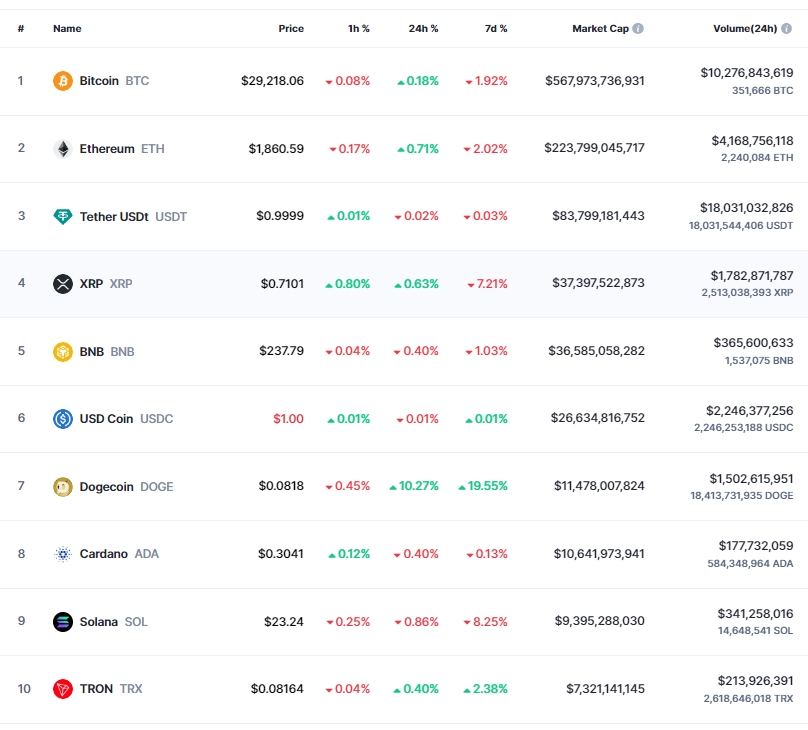The image size is (808, 730).
Task: Click TRON market cap $7,321,141,145
Action: [605, 689]
